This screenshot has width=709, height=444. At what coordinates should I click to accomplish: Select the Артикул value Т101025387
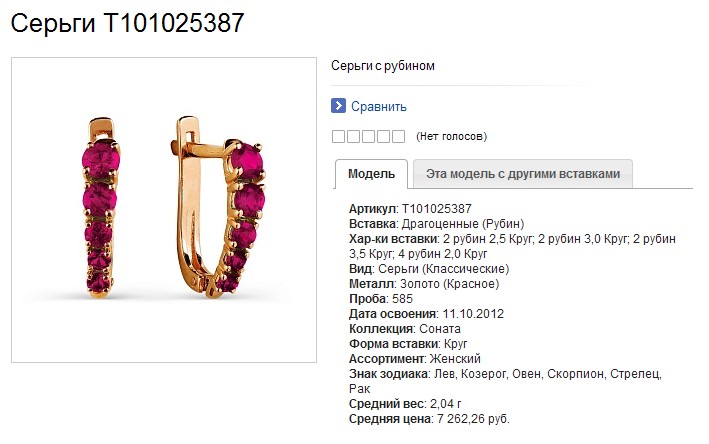437,209
